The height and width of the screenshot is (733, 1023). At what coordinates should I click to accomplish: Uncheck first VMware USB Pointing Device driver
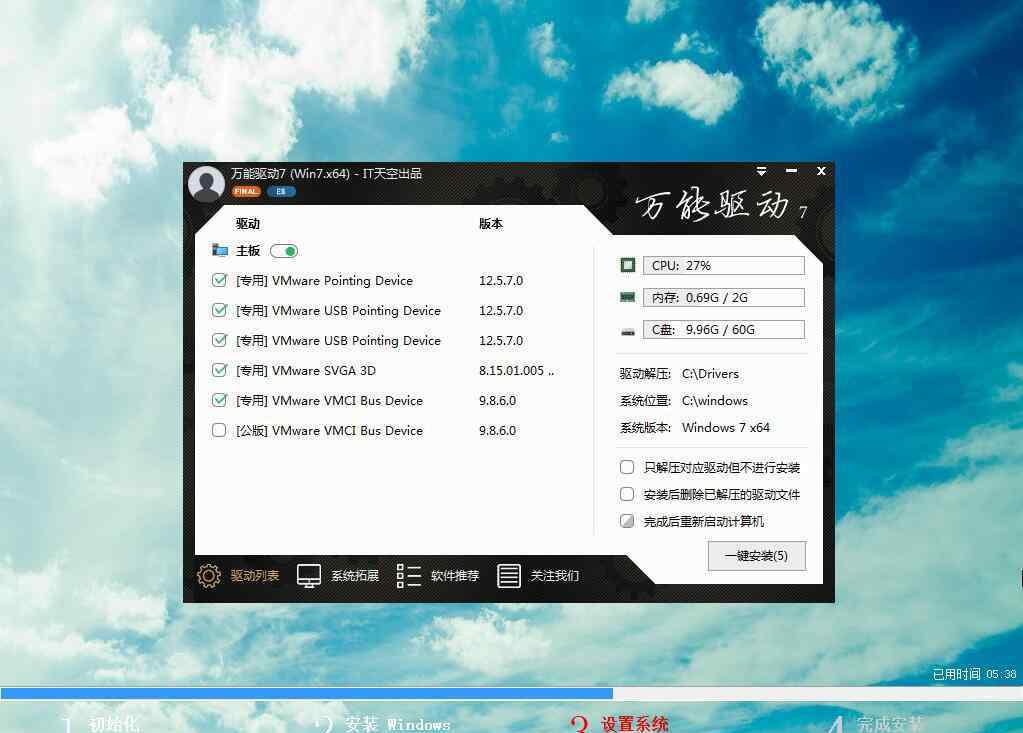(219, 310)
